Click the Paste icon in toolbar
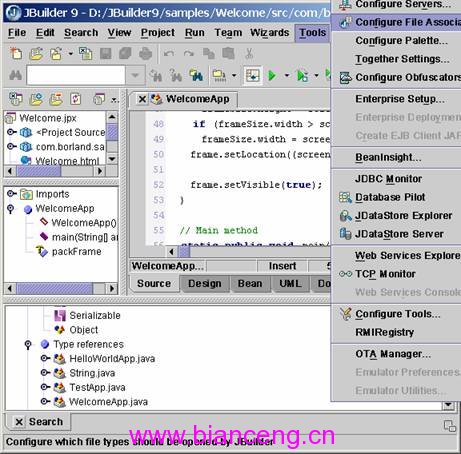The image size is (461, 454). pos(229,53)
